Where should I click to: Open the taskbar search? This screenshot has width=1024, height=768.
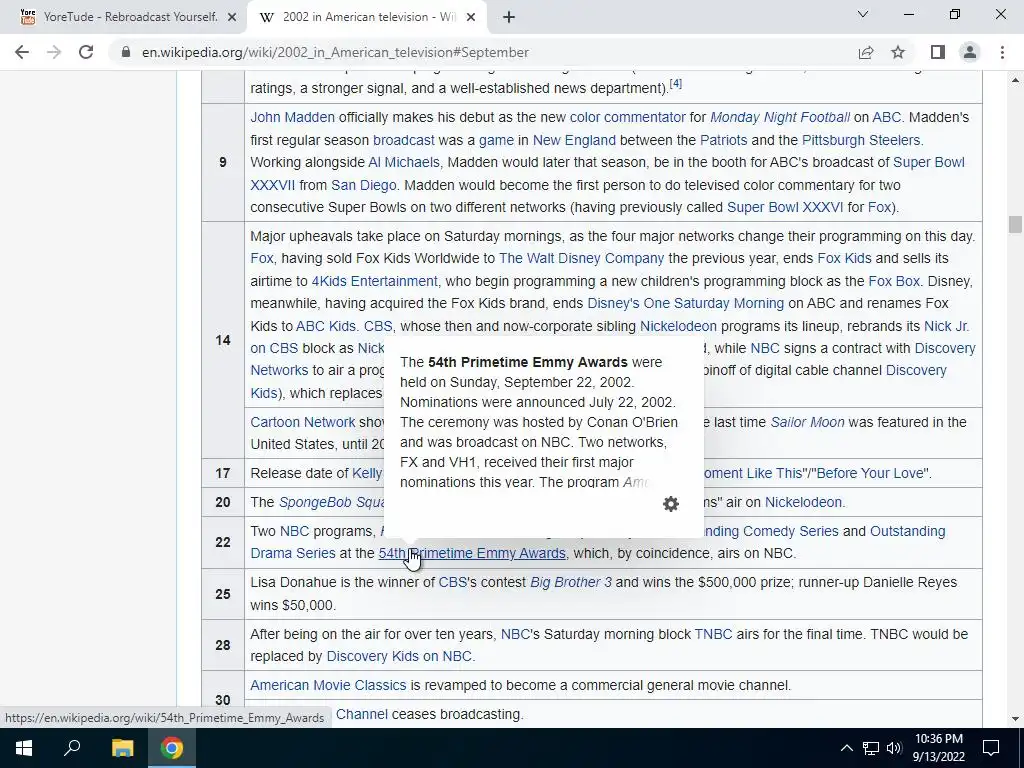click(x=72, y=748)
